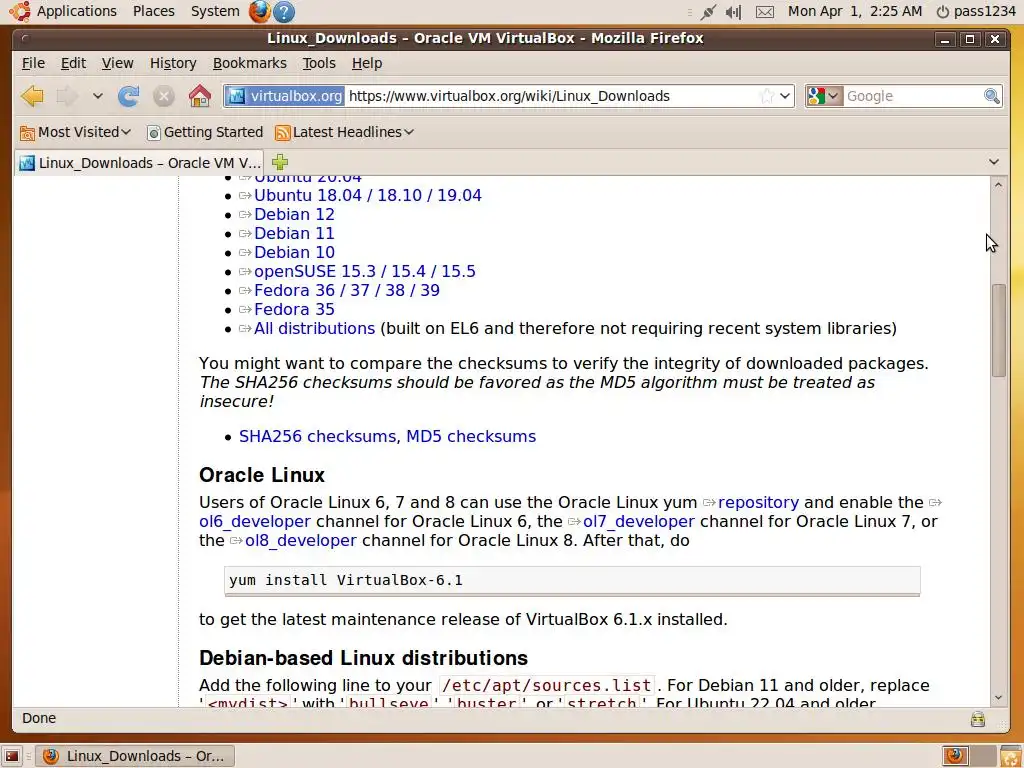Bookmark this page with the star icon
The height and width of the screenshot is (768, 1024).
[767, 96]
